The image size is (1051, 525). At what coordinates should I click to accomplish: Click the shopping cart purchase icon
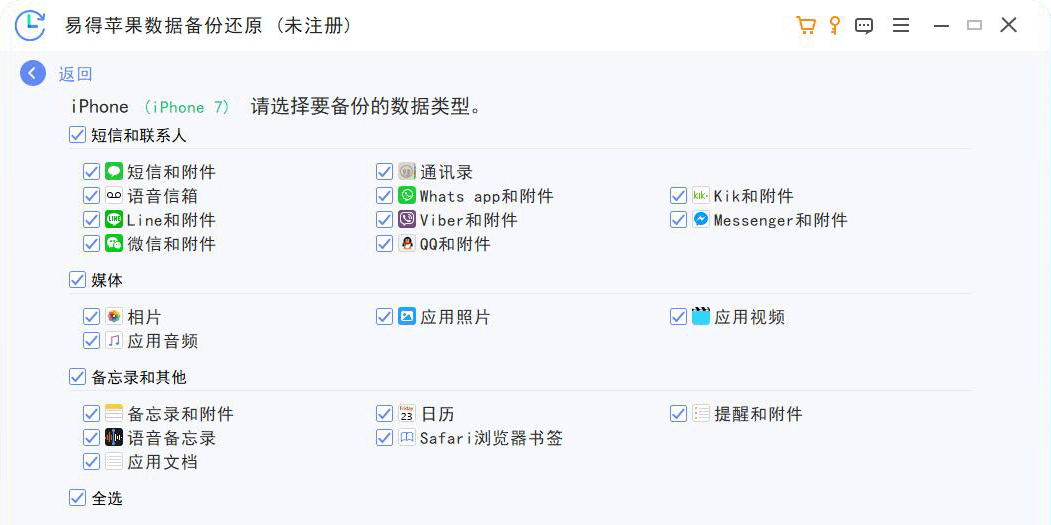(805, 25)
